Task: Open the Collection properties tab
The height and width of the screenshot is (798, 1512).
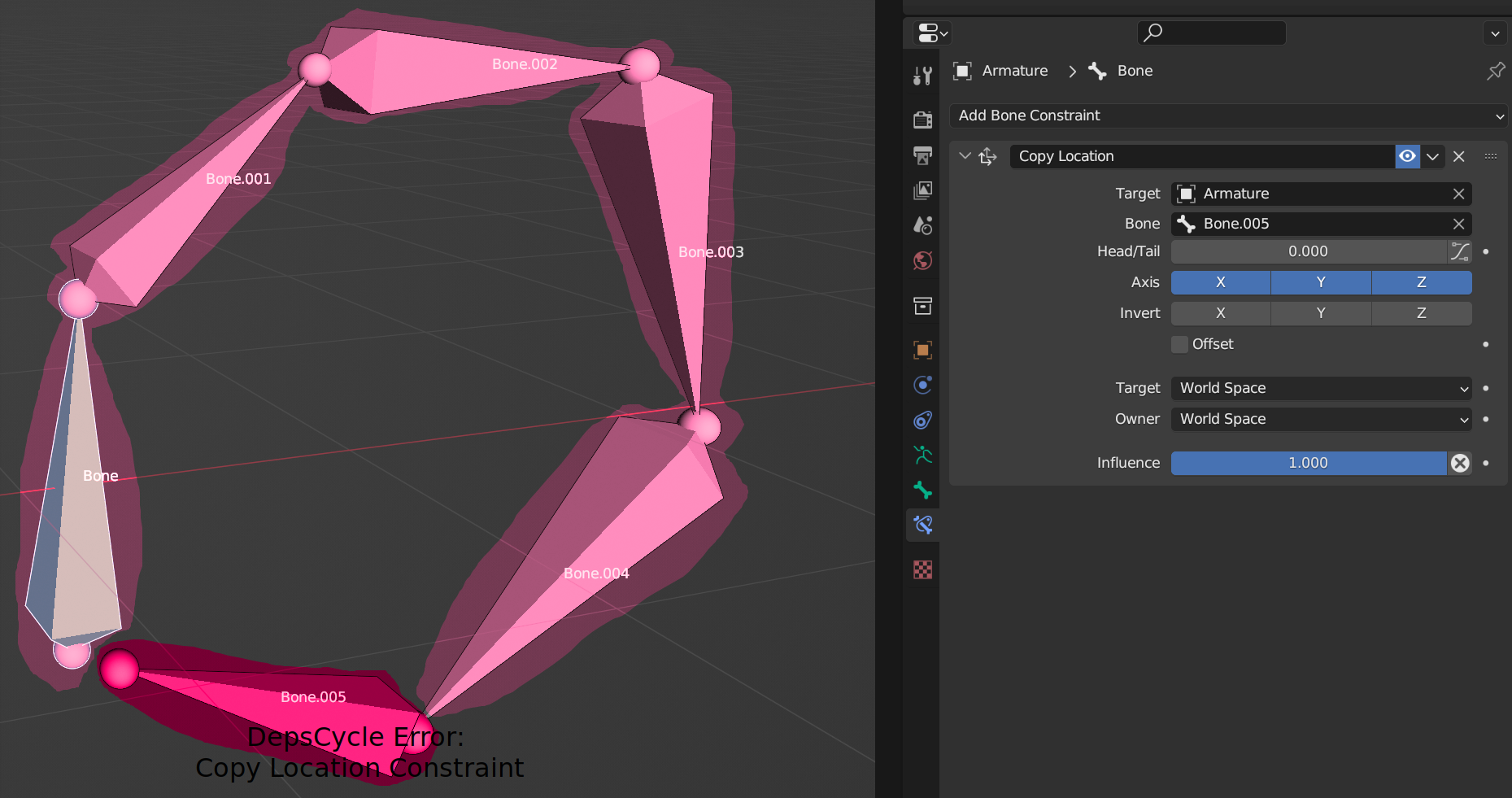Action: pos(922,306)
